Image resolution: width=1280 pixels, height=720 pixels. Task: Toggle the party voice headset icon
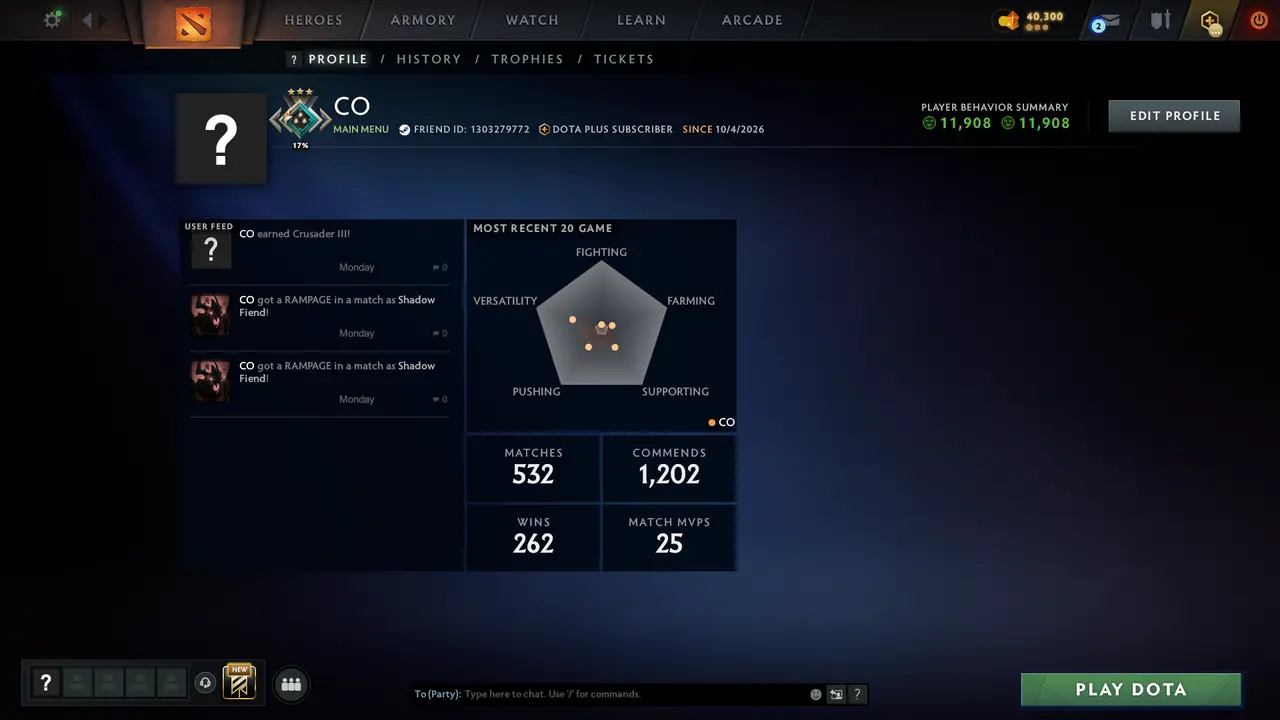205,683
